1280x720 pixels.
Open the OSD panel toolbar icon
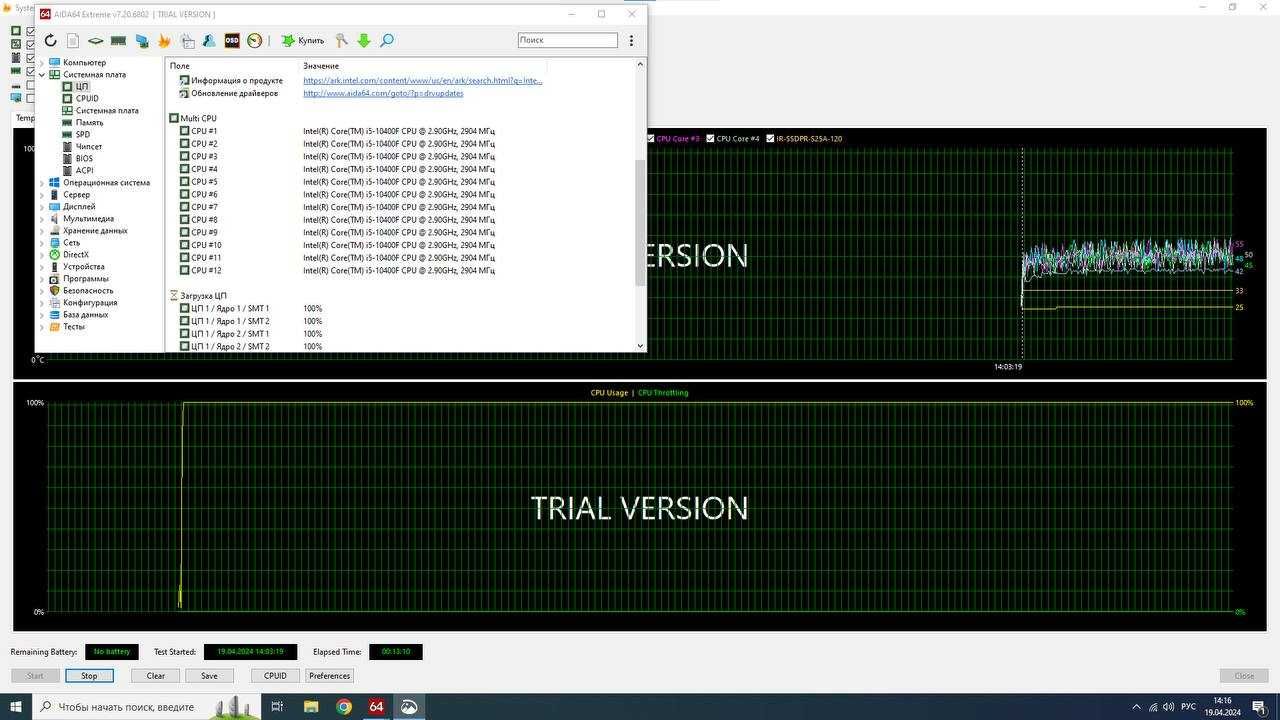click(x=232, y=40)
